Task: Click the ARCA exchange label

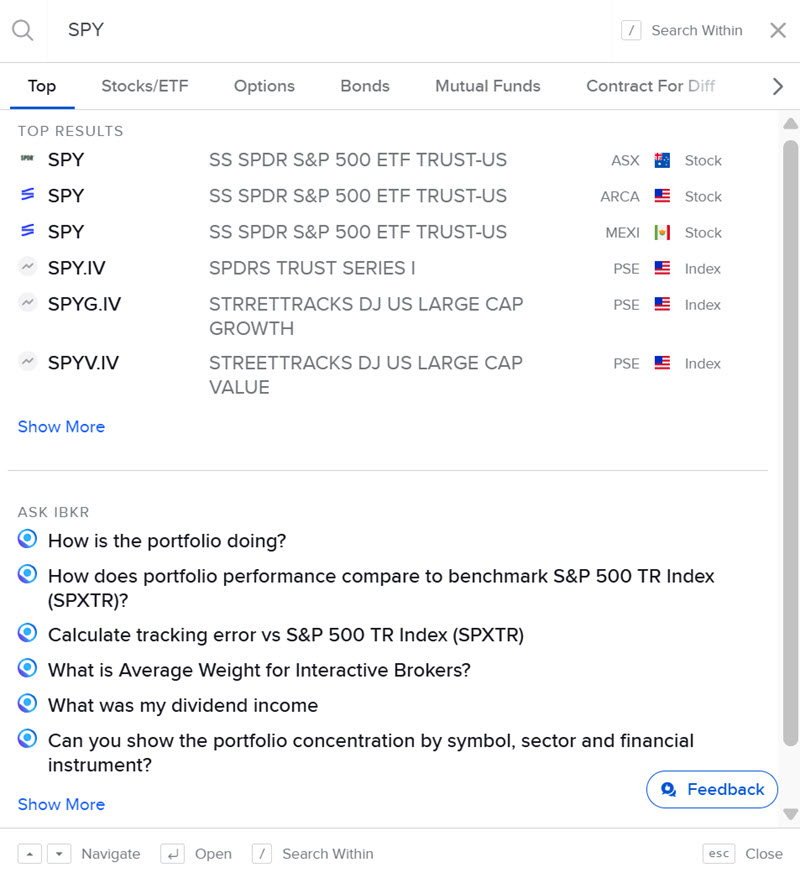Action: tap(620, 197)
